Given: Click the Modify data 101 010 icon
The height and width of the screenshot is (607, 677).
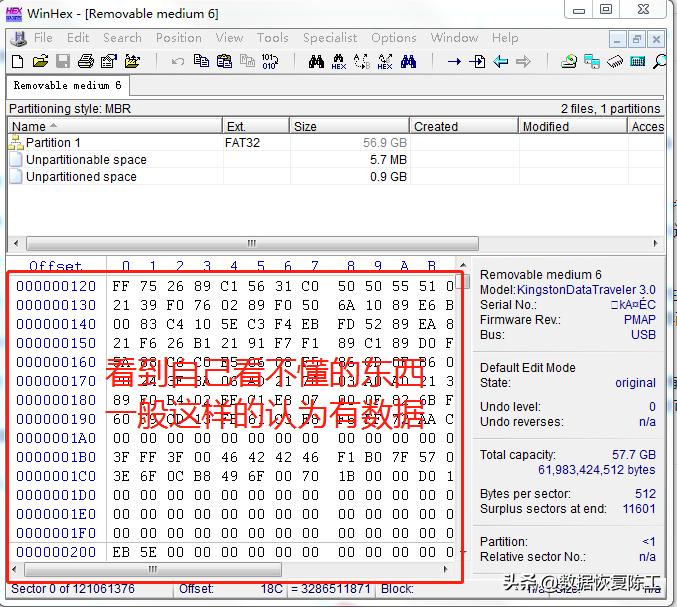Looking at the screenshot, I should [x=270, y=61].
